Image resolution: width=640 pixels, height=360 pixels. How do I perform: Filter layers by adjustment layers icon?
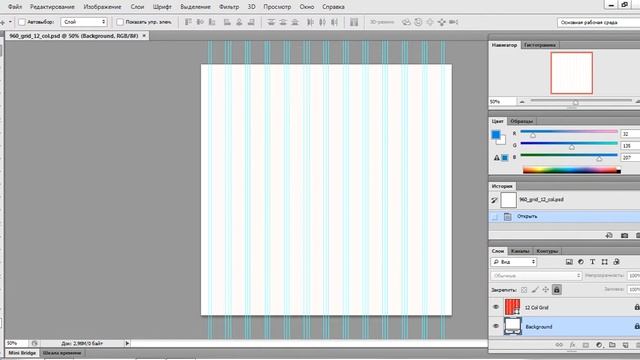pos(581,262)
